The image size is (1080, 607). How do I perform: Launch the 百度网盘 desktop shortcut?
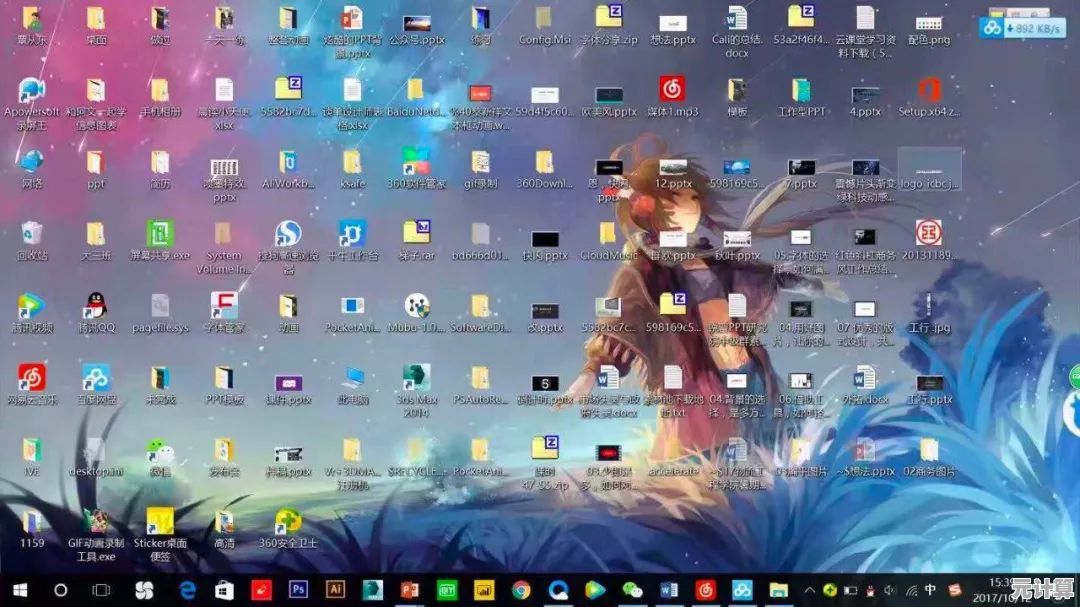[96, 378]
